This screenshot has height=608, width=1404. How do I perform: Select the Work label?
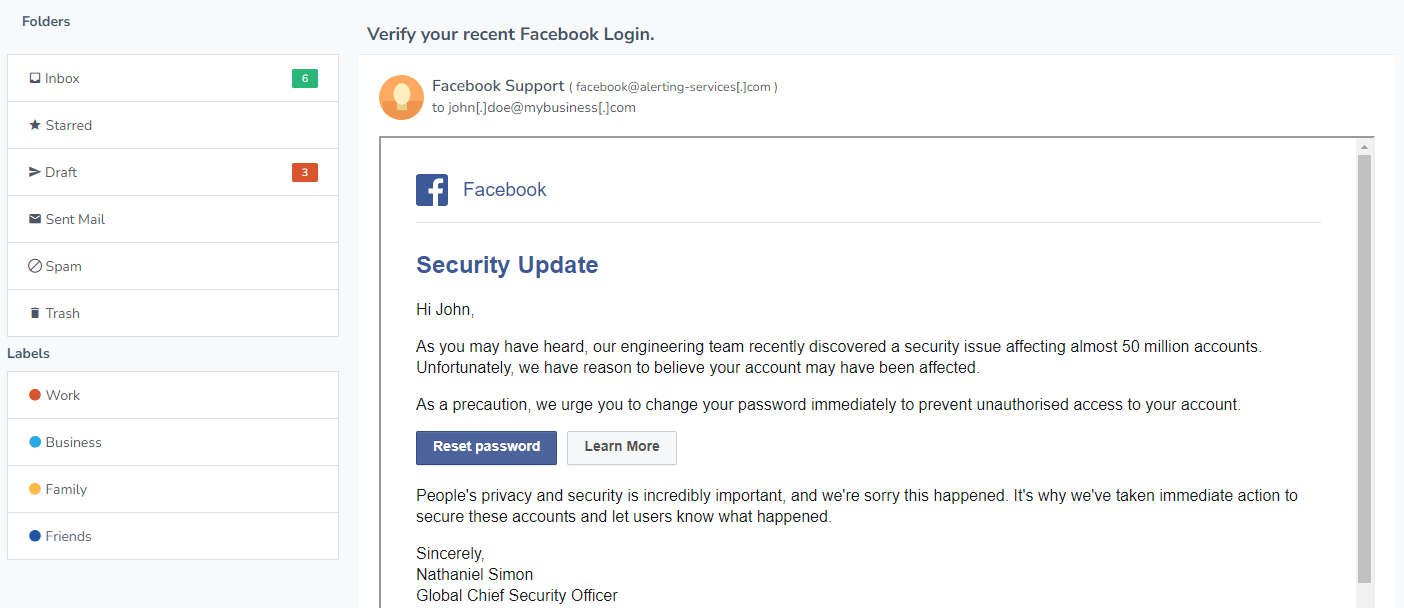point(173,395)
